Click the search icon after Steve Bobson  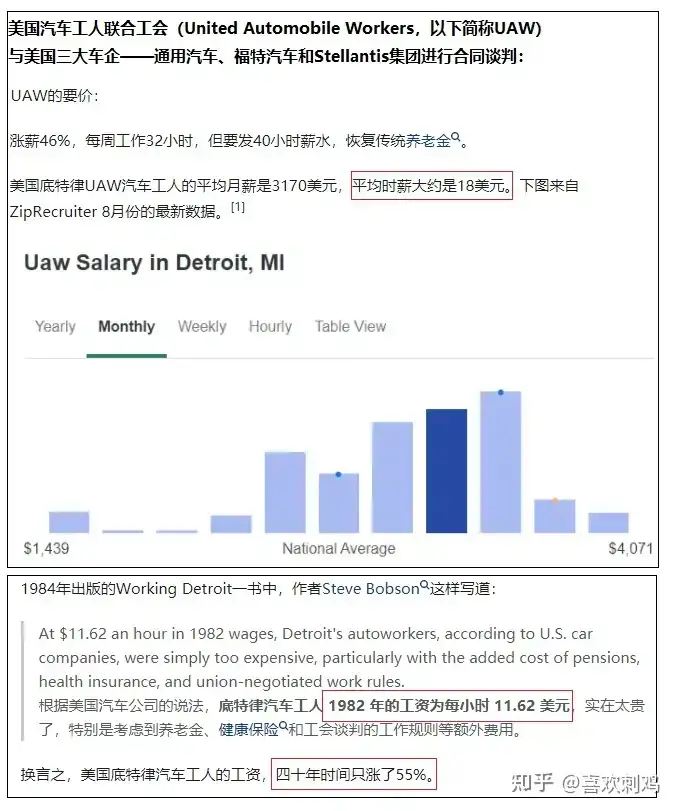pyautogui.click(x=424, y=585)
